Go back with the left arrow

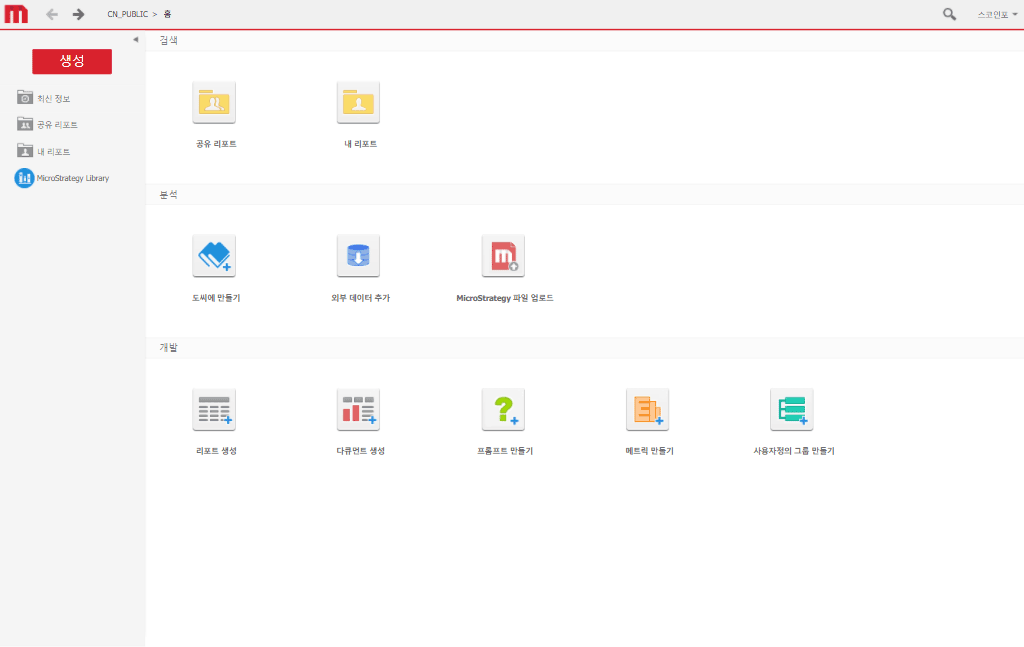[x=52, y=14]
